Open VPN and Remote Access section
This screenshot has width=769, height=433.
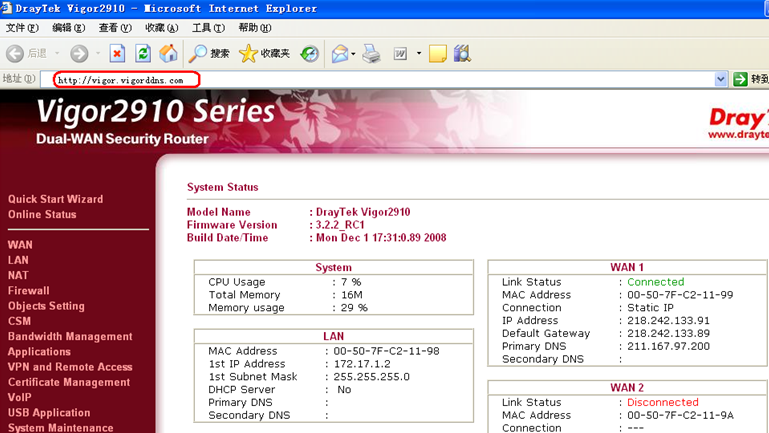pos(70,367)
